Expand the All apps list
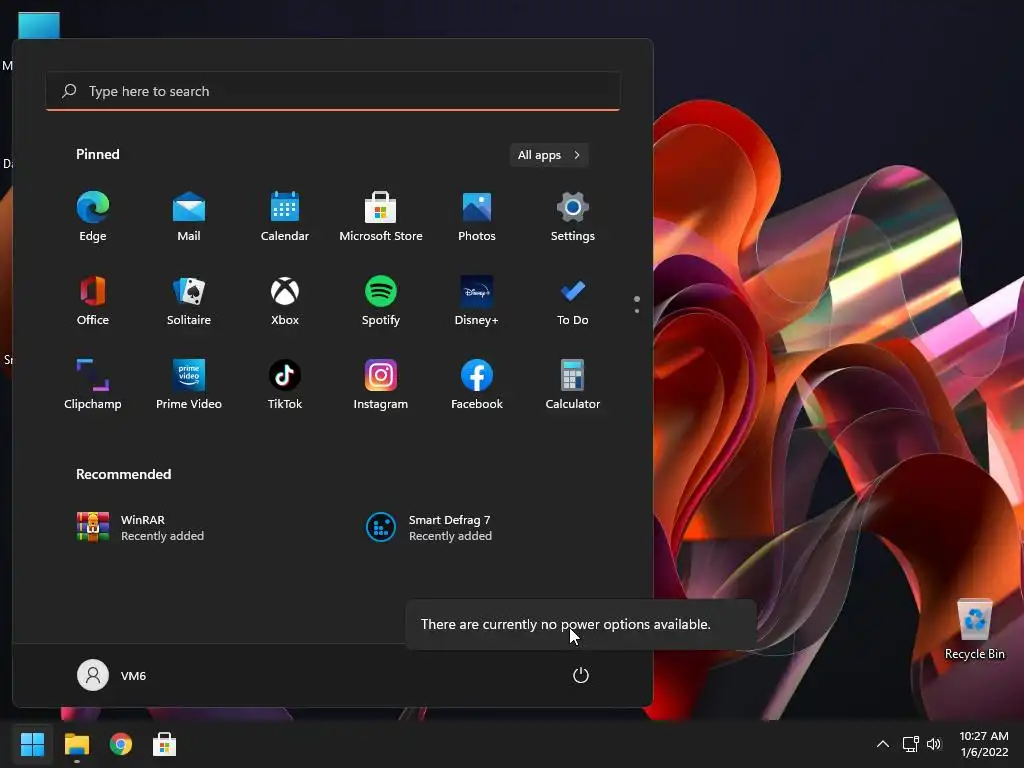 (549, 155)
